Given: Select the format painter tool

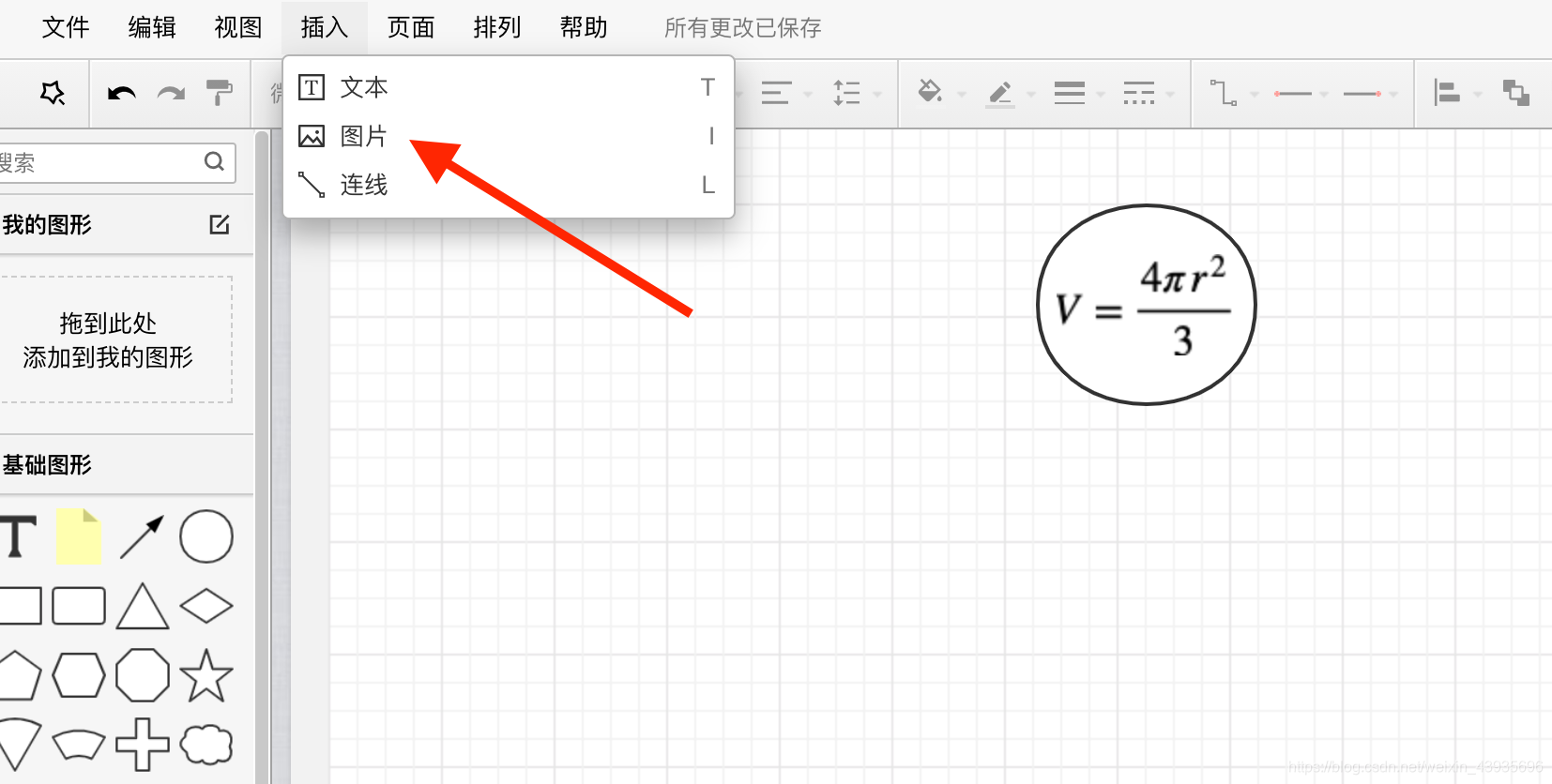Looking at the screenshot, I should [220, 93].
